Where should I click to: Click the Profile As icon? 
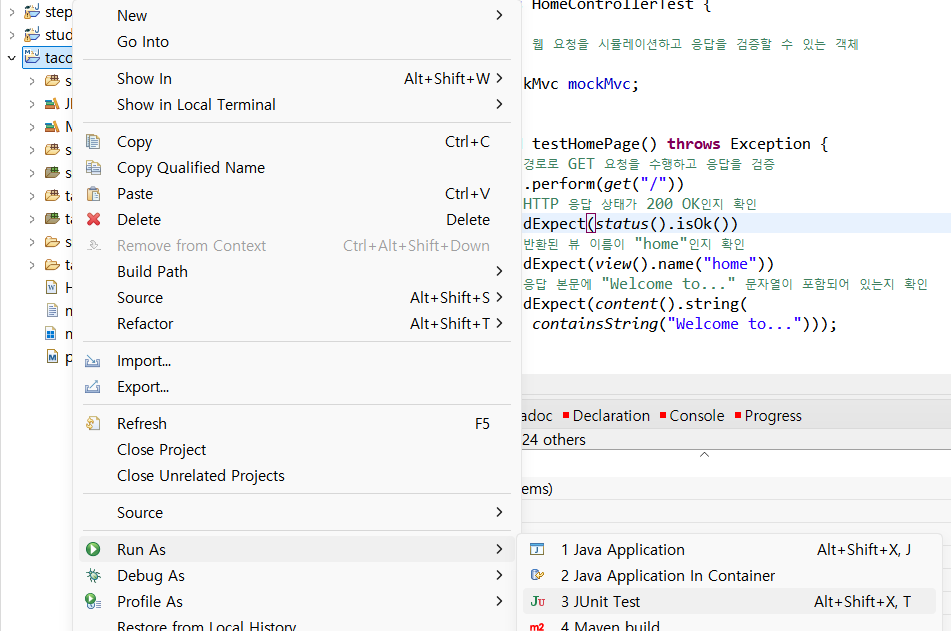coord(93,601)
